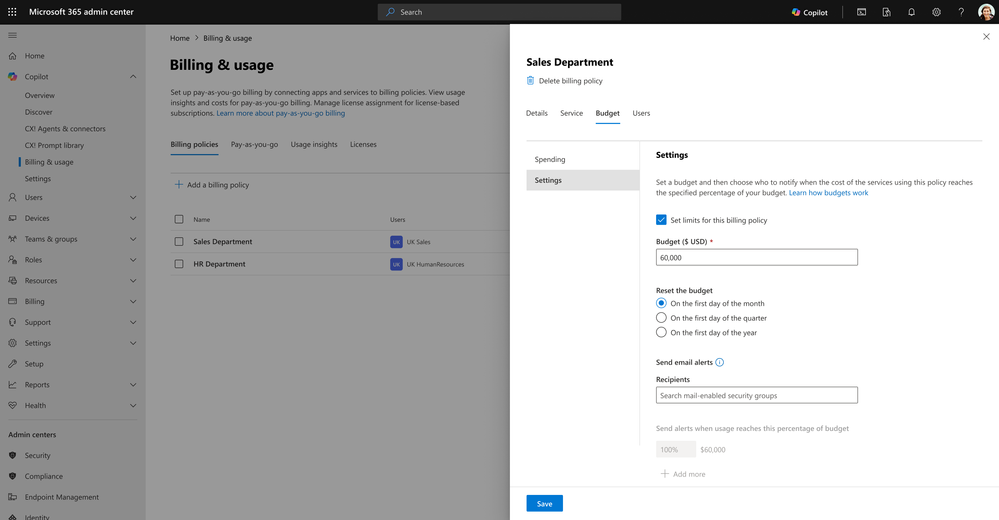Open the app launcher waffle icon
The height and width of the screenshot is (520, 999).
coord(12,12)
